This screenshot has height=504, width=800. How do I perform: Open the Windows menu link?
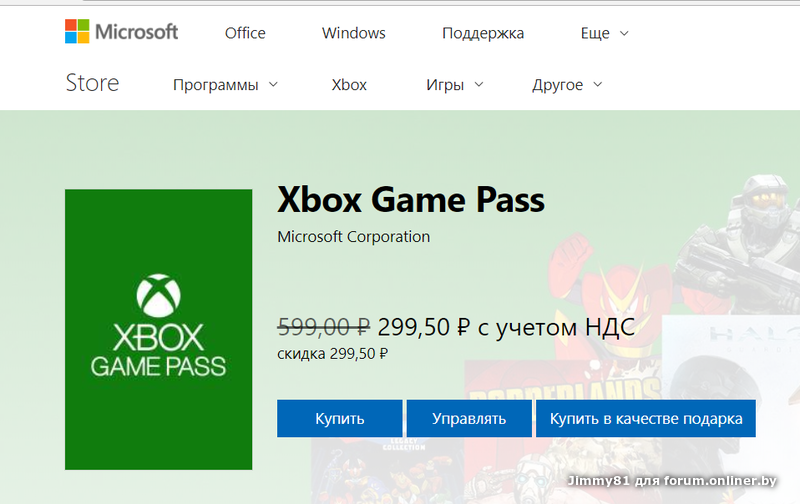pos(354,33)
